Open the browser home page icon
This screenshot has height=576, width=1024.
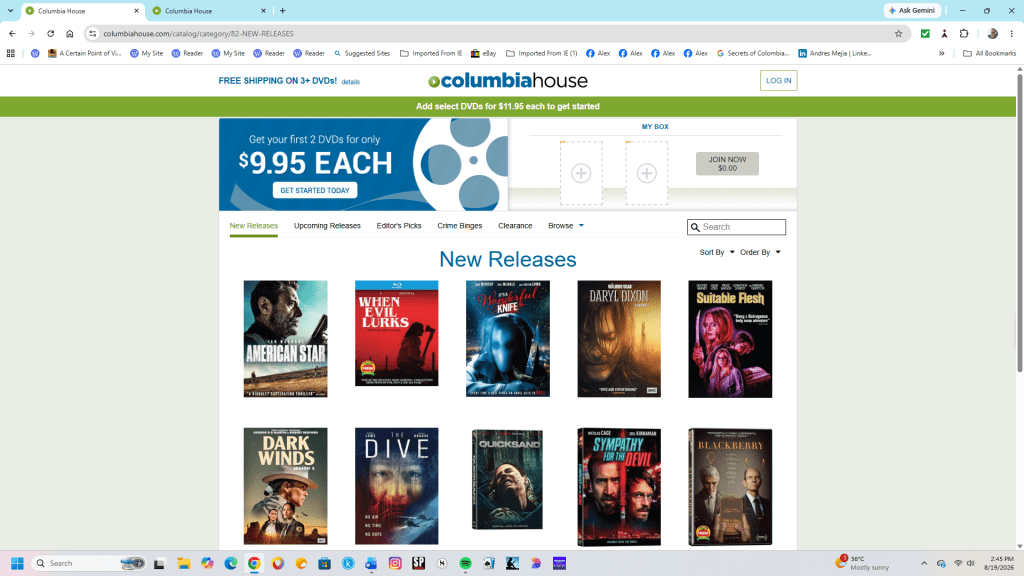(x=69, y=33)
